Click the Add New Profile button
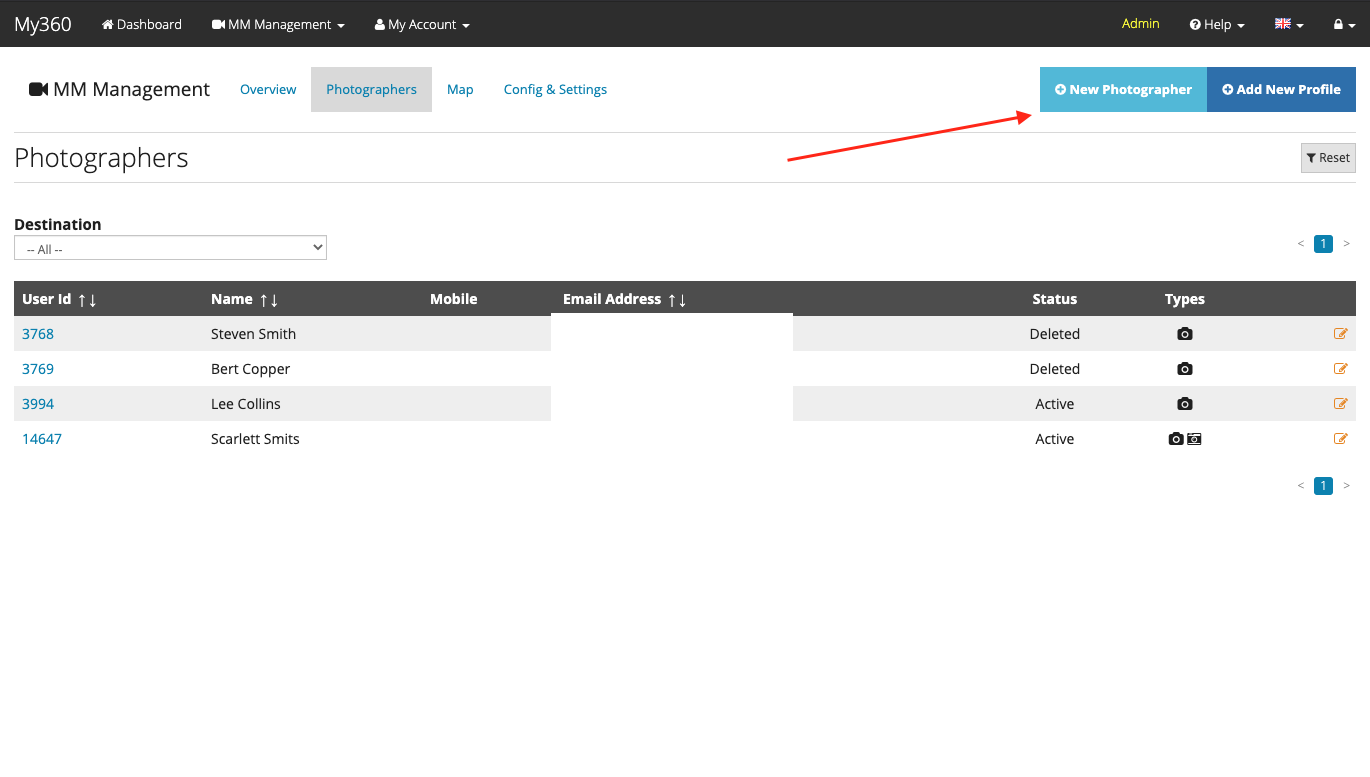The height and width of the screenshot is (777, 1370). 1281,89
